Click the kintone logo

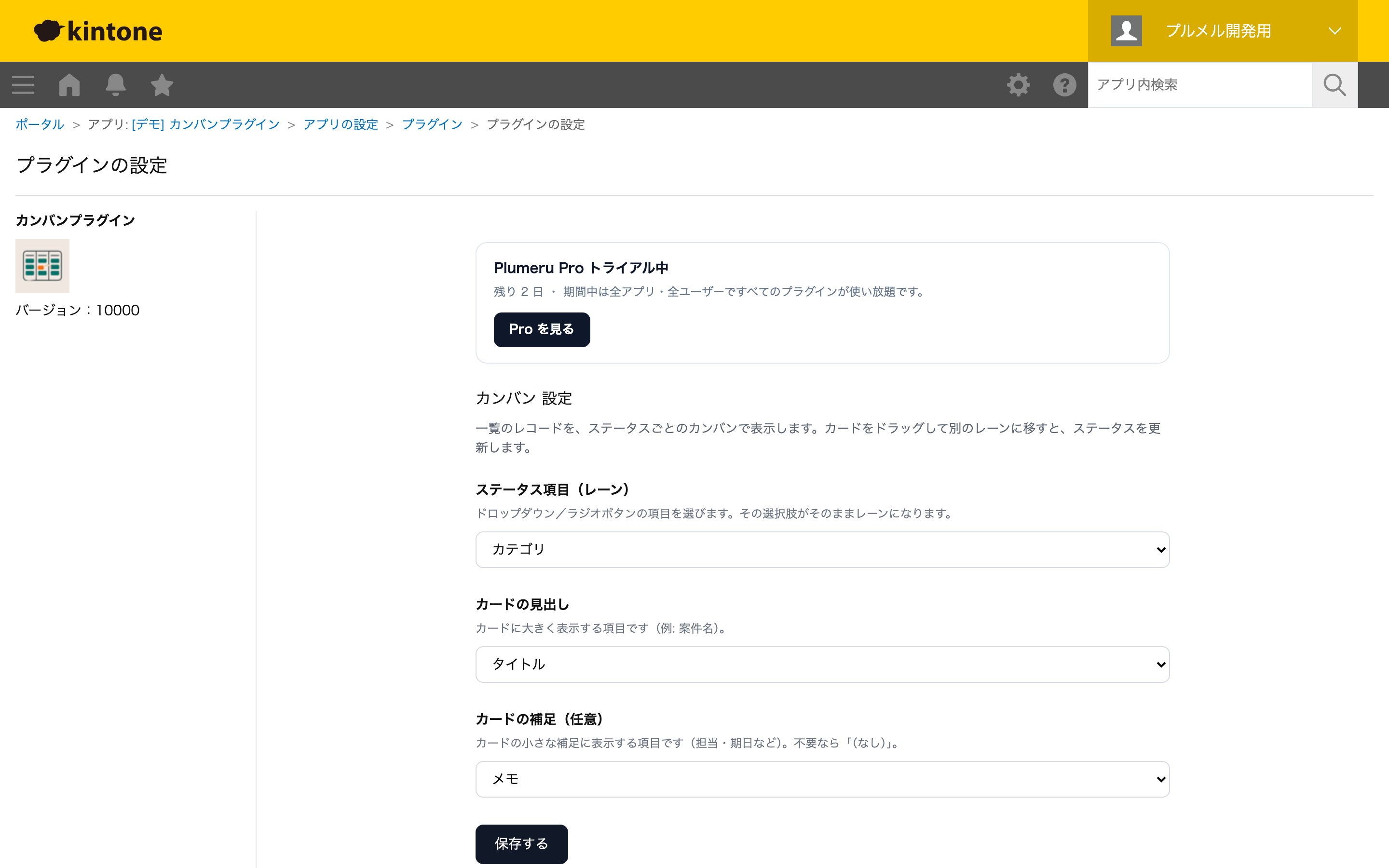[x=98, y=31]
